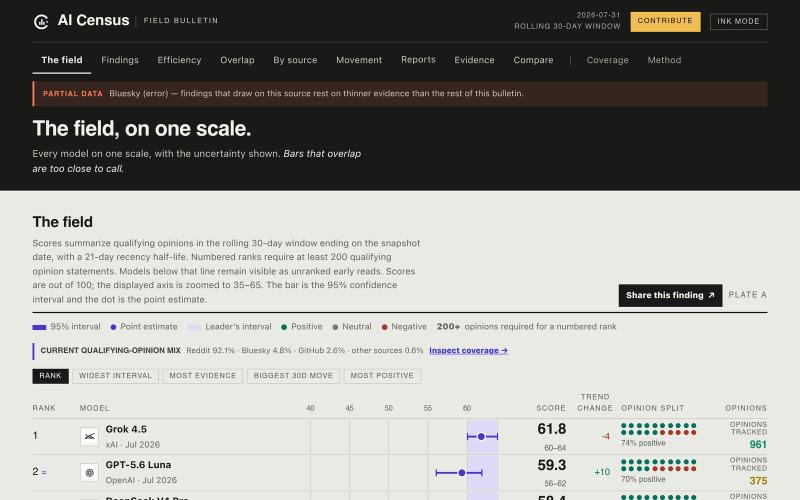Open the Method page
This screenshot has height=500, width=800.
tap(664, 60)
